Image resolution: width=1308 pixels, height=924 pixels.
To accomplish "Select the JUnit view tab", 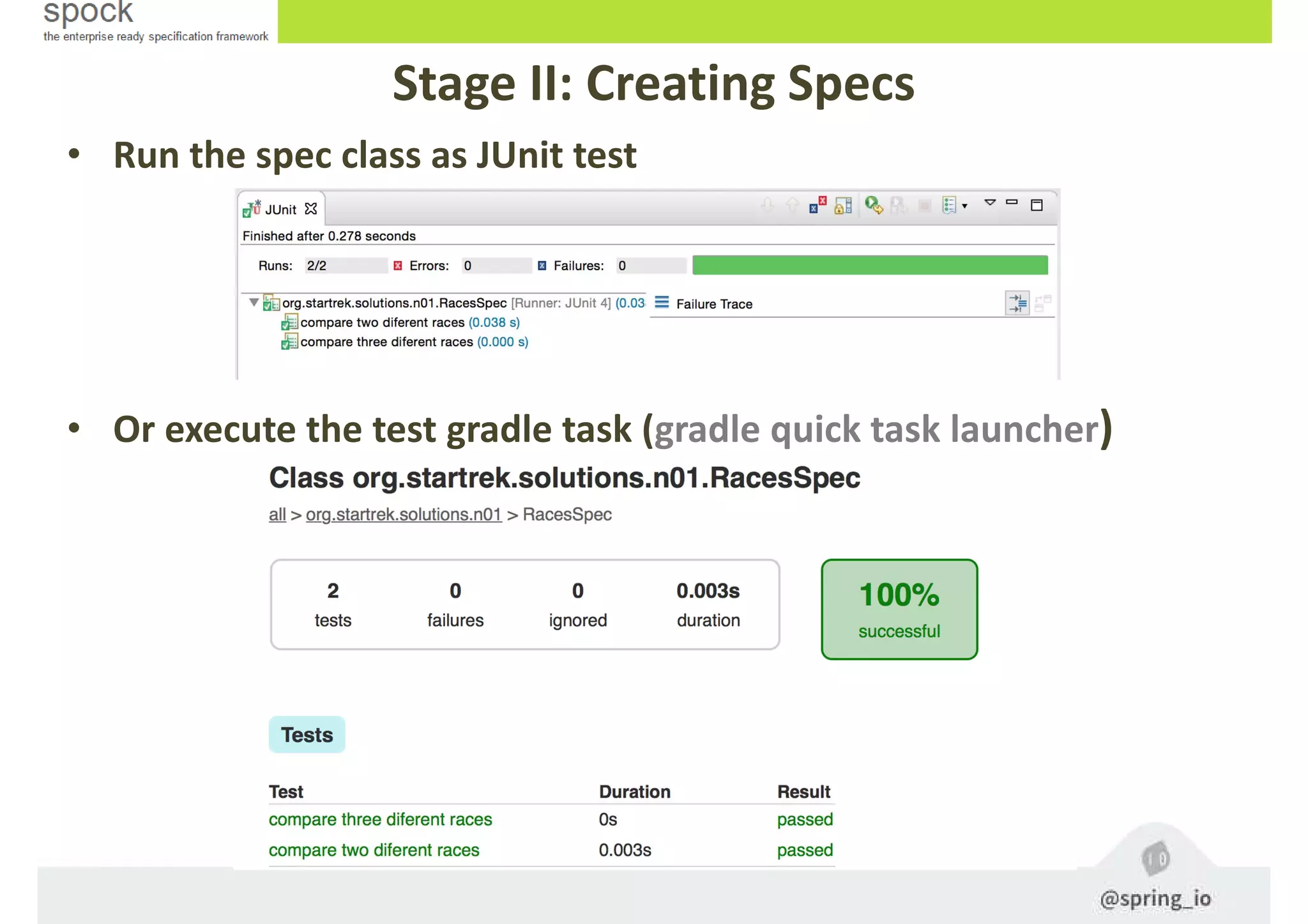I will click(x=281, y=209).
